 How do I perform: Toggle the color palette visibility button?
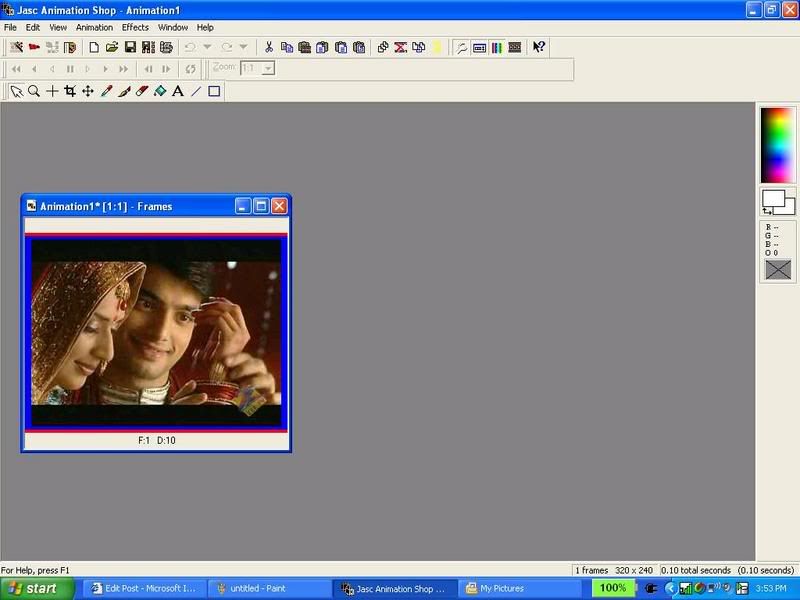(497, 47)
